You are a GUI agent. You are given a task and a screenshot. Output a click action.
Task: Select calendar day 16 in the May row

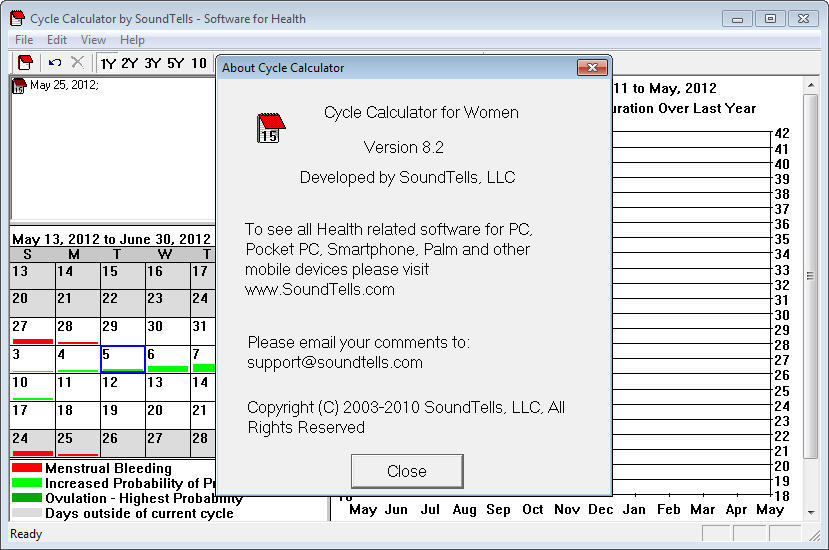(x=168, y=275)
